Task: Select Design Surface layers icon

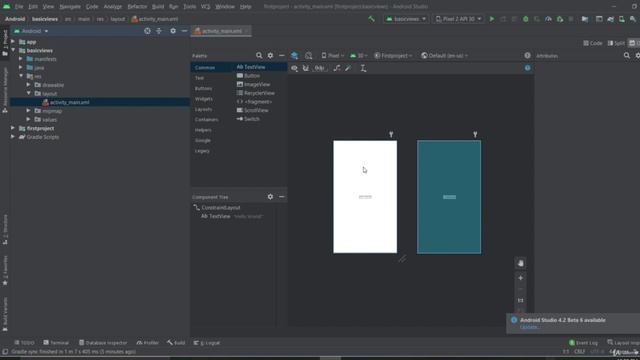Action: coord(294,56)
